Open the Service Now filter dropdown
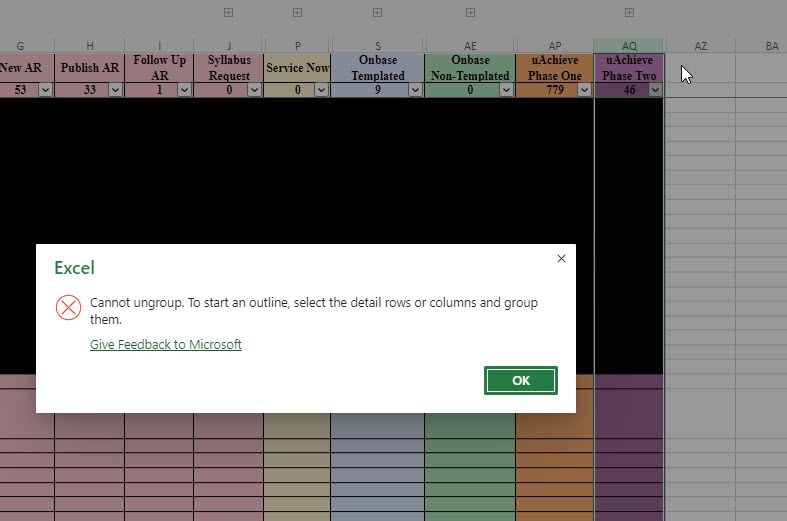787x521 pixels. pos(321,90)
